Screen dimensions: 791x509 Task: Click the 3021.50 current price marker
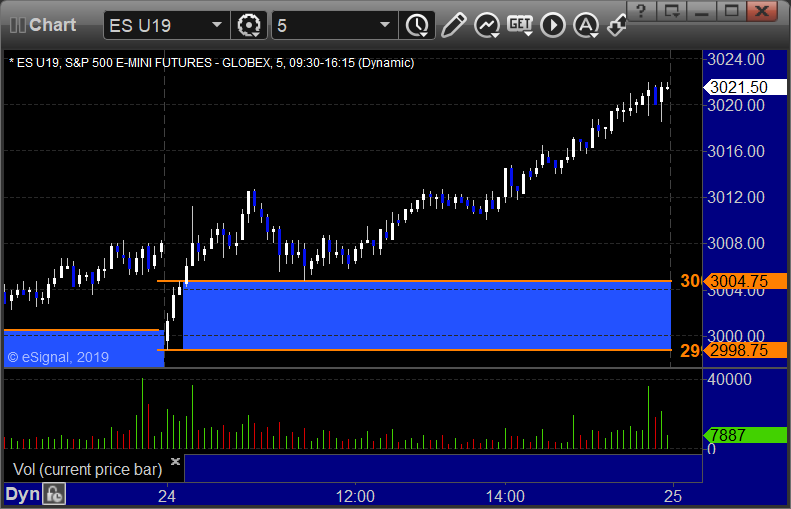click(x=745, y=87)
